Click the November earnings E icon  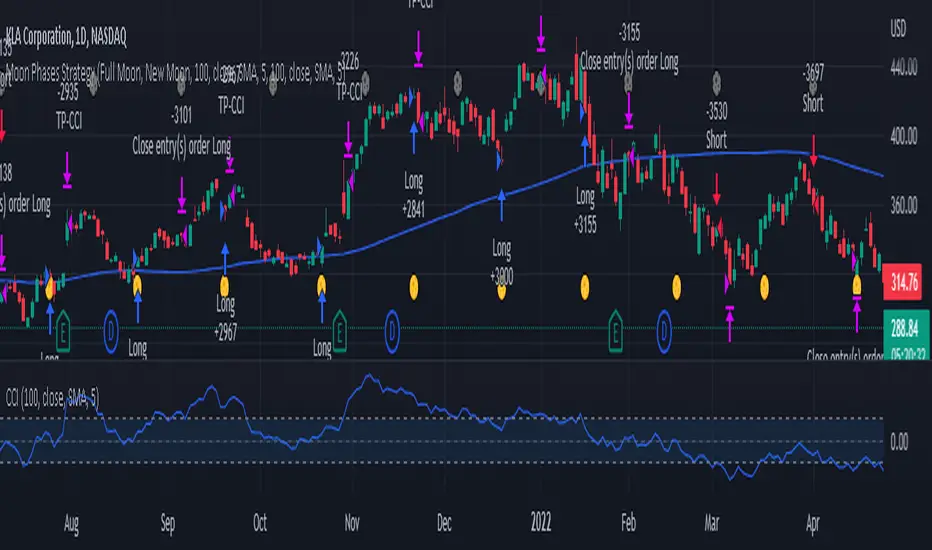point(339,331)
